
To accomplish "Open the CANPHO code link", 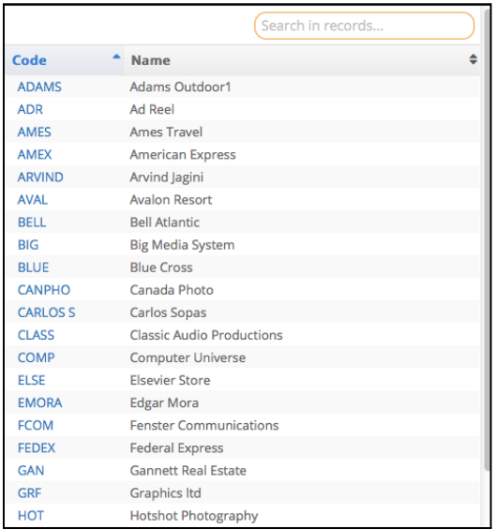I will click(44, 290).
